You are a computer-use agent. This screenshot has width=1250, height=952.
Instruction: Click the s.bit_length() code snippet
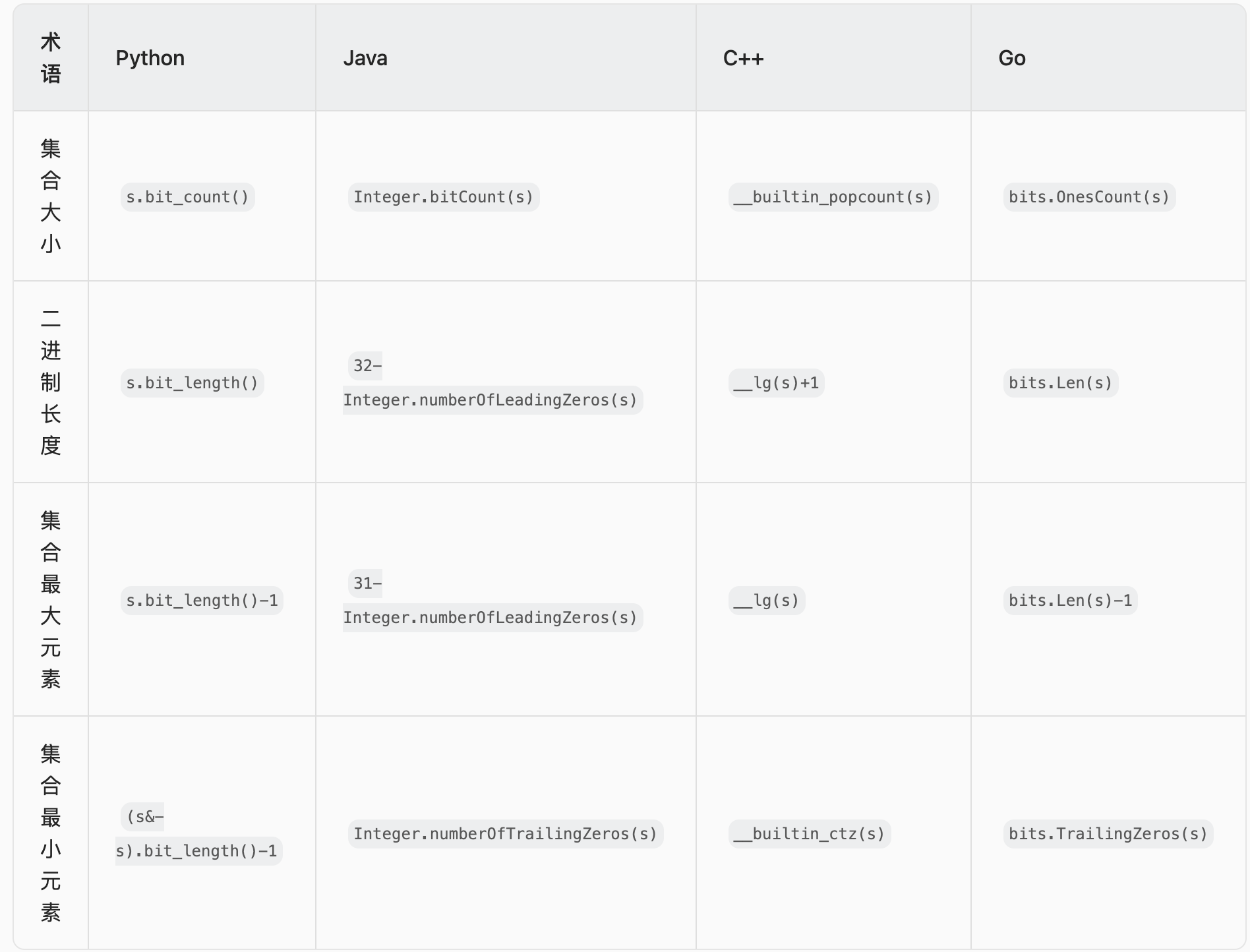pos(192,383)
